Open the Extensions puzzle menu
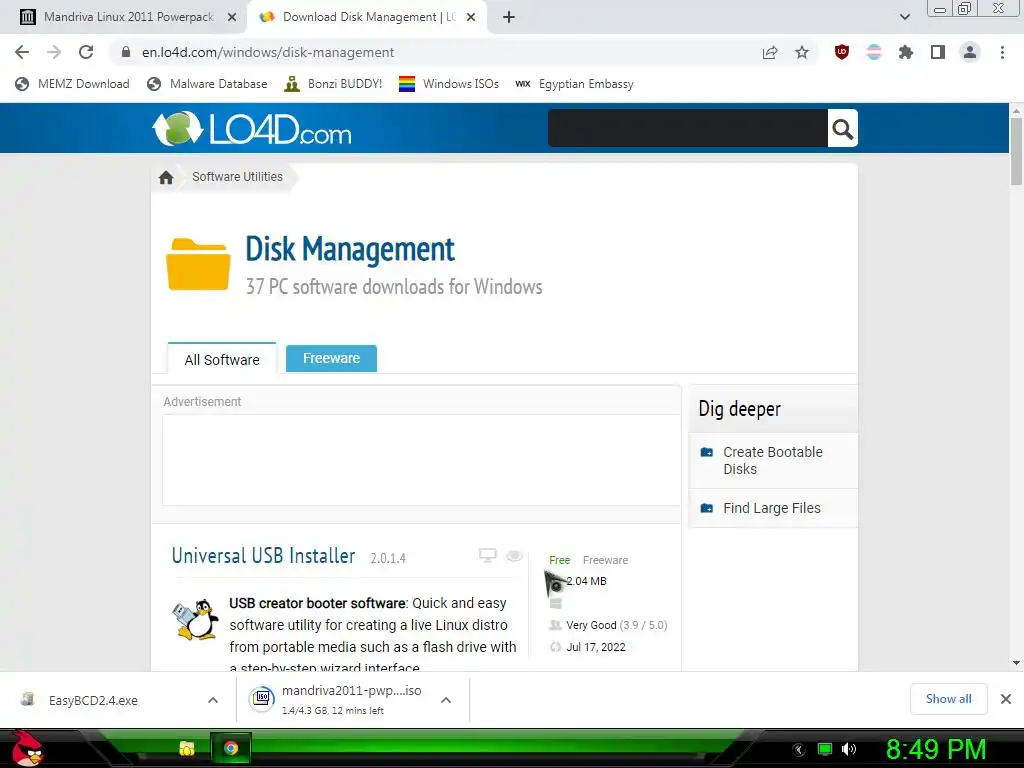 [905, 52]
